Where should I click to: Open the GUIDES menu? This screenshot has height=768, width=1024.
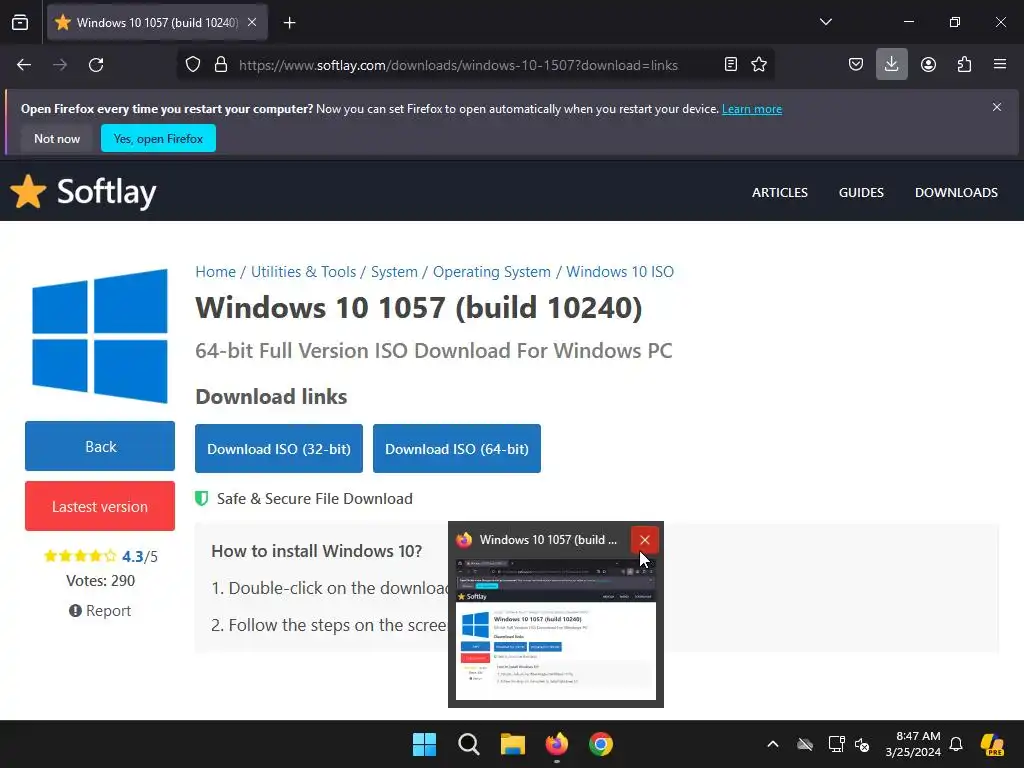tap(861, 193)
